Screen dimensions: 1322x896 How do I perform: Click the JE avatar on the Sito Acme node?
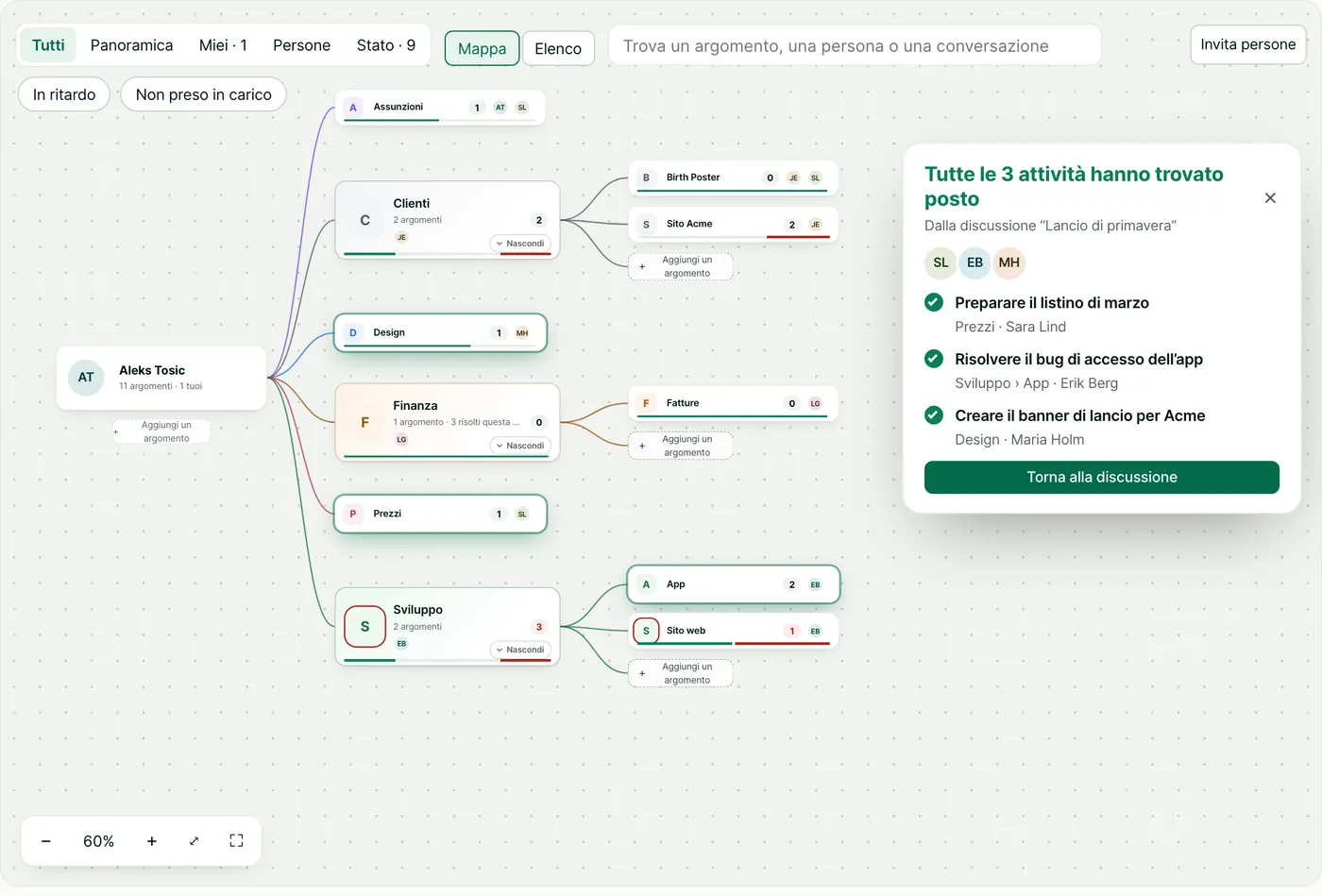pyautogui.click(x=815, y=225)
